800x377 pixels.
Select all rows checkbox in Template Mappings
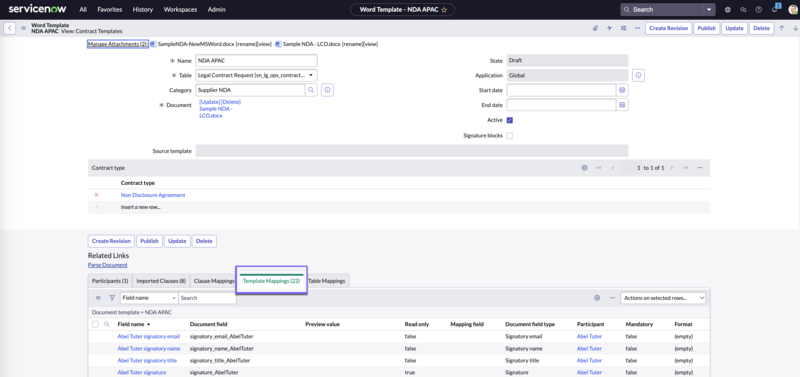[95, 324]
